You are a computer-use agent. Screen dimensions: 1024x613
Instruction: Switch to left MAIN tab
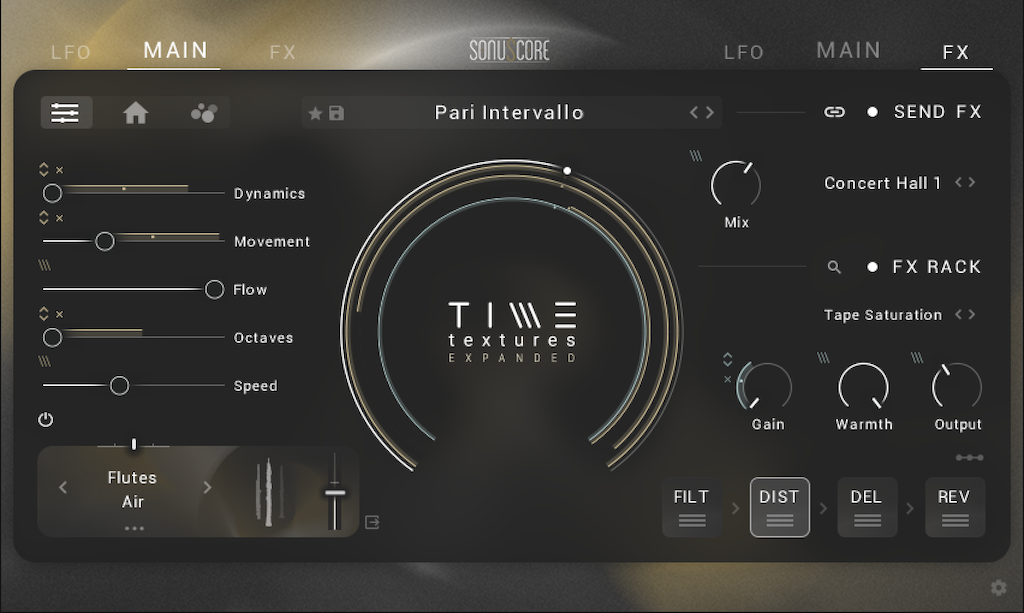[176, 50]
